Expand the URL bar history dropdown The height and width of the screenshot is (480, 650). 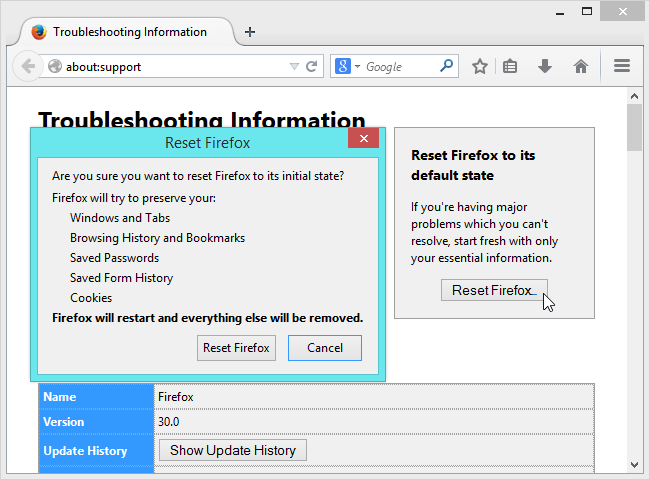[x=294, y=67]
